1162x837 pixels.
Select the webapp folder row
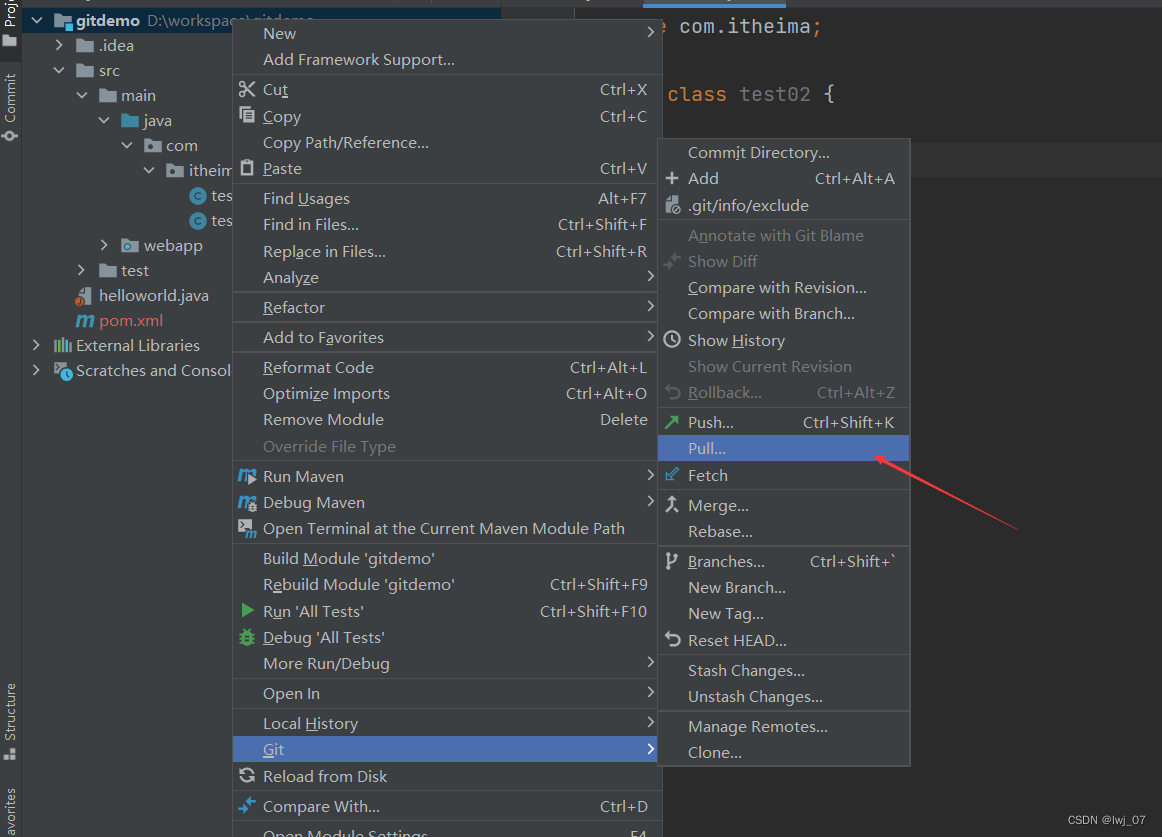(127, 245)
